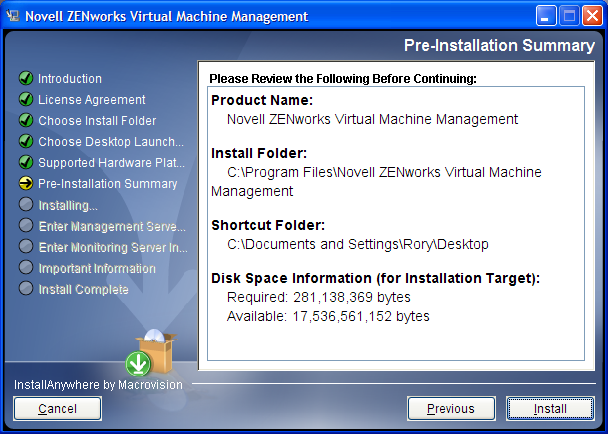This screenshot has width=608, height=434.
Task: Click the Disk Space Information heading
Action: click(375, 277)
